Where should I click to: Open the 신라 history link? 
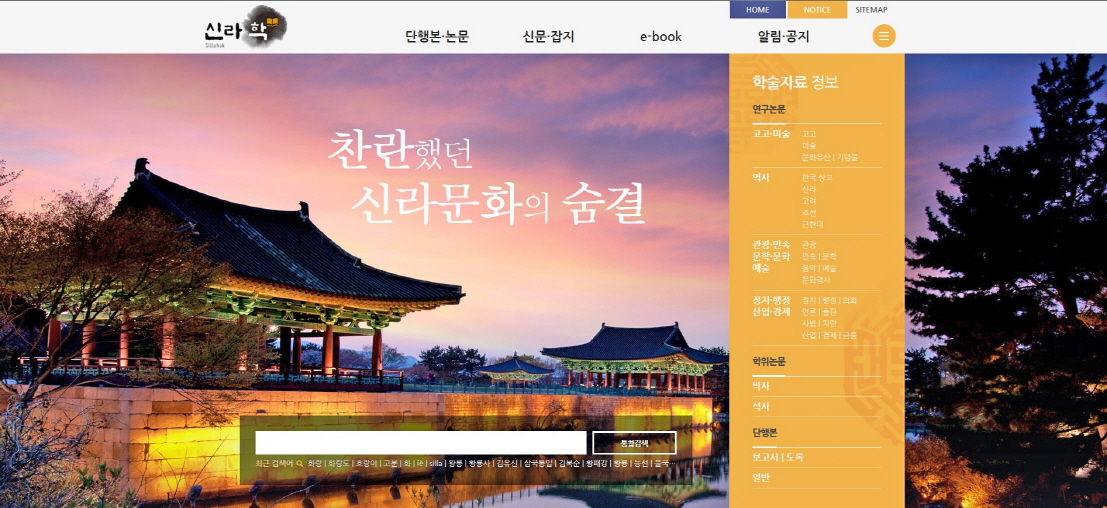[x=809, y=189]
